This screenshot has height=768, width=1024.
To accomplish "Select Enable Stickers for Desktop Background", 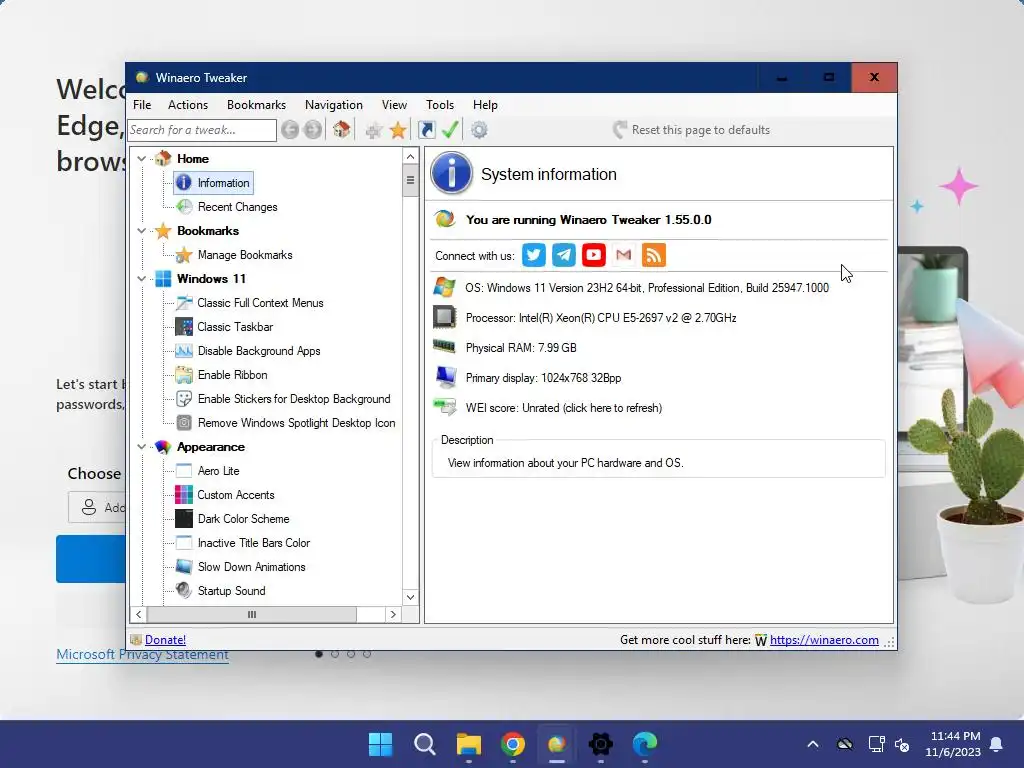I will (x=294, y=399).
